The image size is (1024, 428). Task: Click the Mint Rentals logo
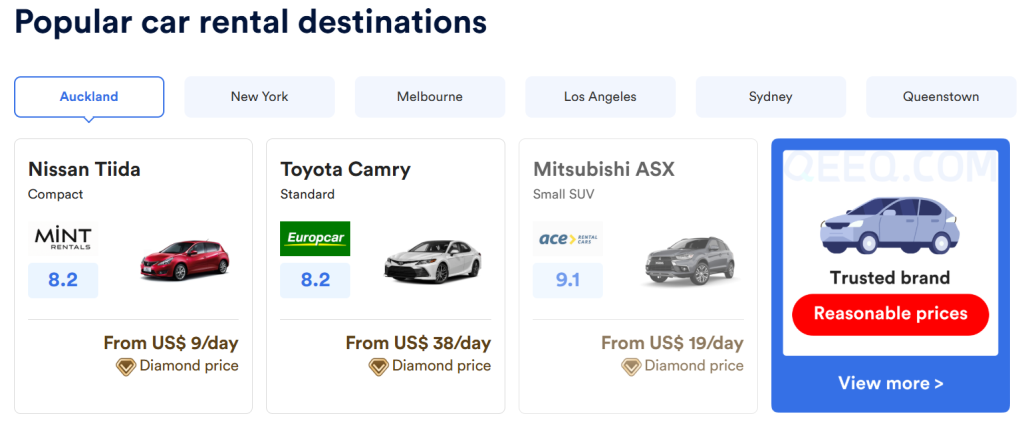point(63,239)
